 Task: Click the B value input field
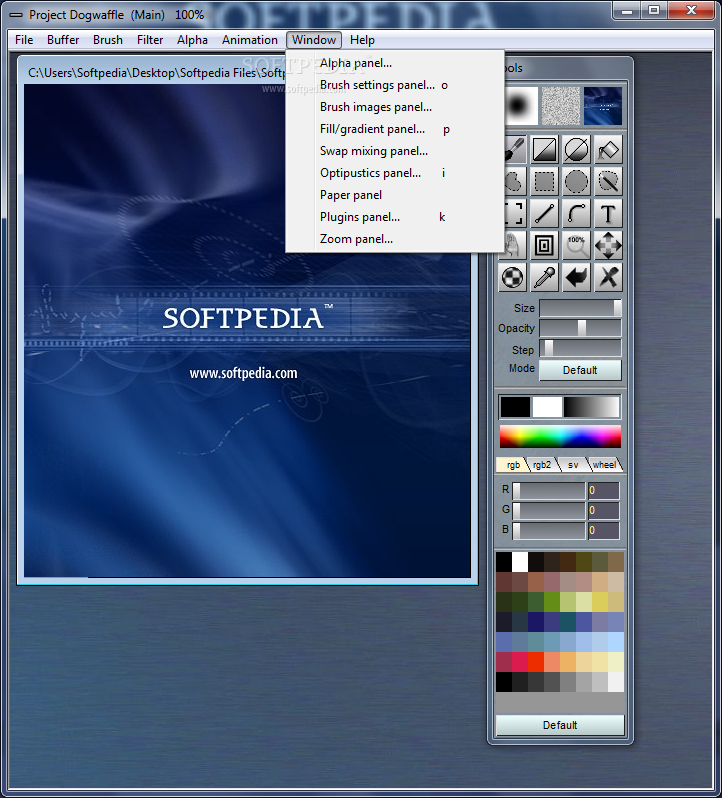(603, 530)
